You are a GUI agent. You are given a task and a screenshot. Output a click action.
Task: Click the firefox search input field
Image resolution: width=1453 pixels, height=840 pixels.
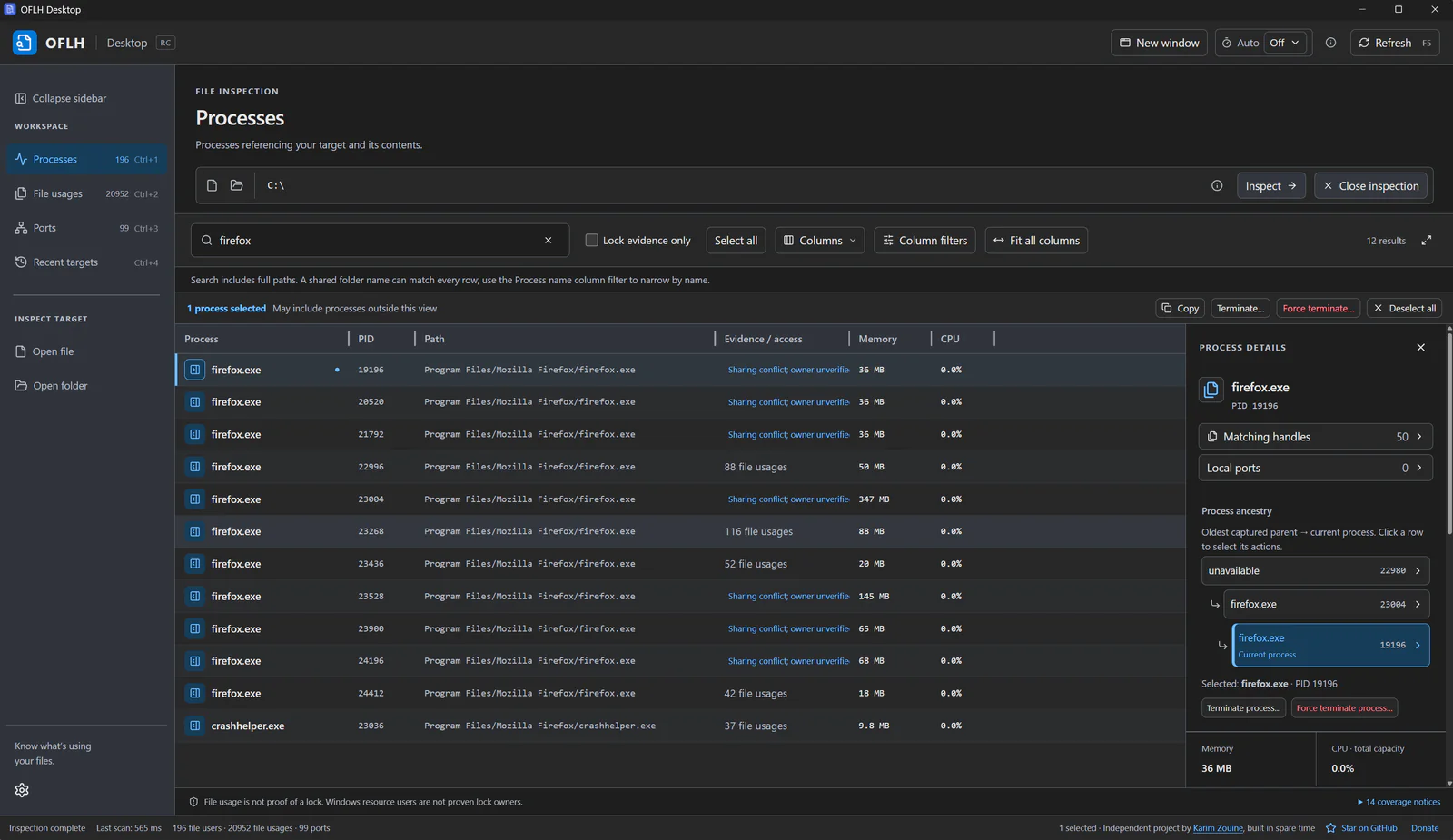point(380,241)
